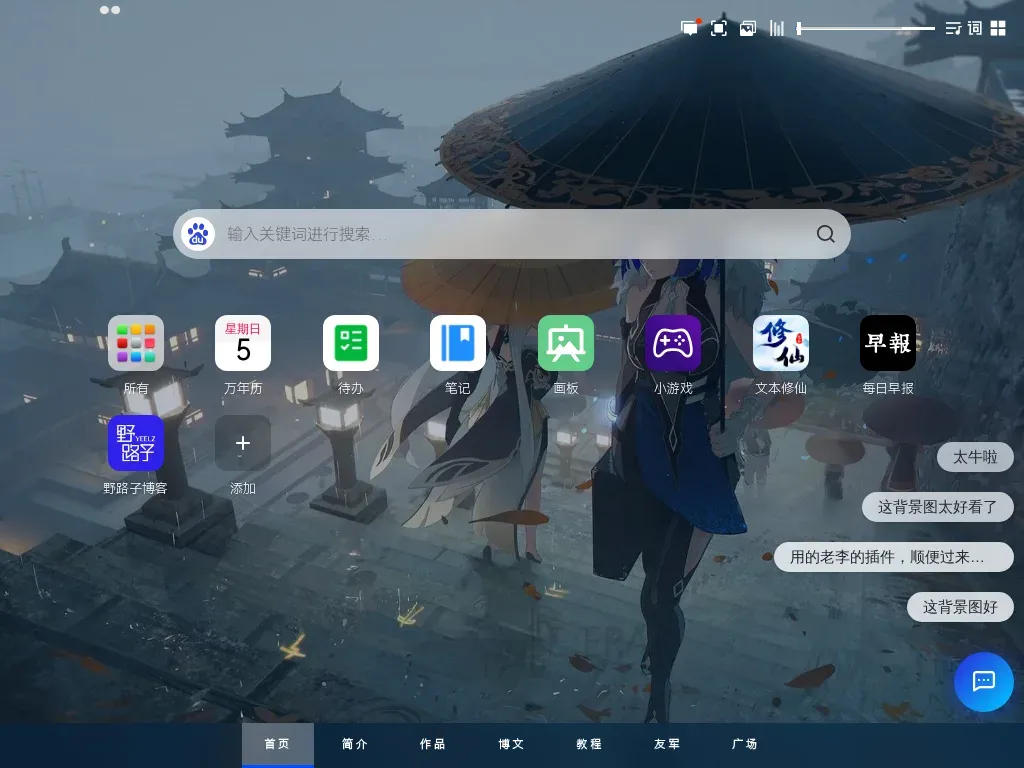This screenshot has width=1024, height=768.
Task: Open the 野路子博客 shortcut
Action: [x=136, y=443]
